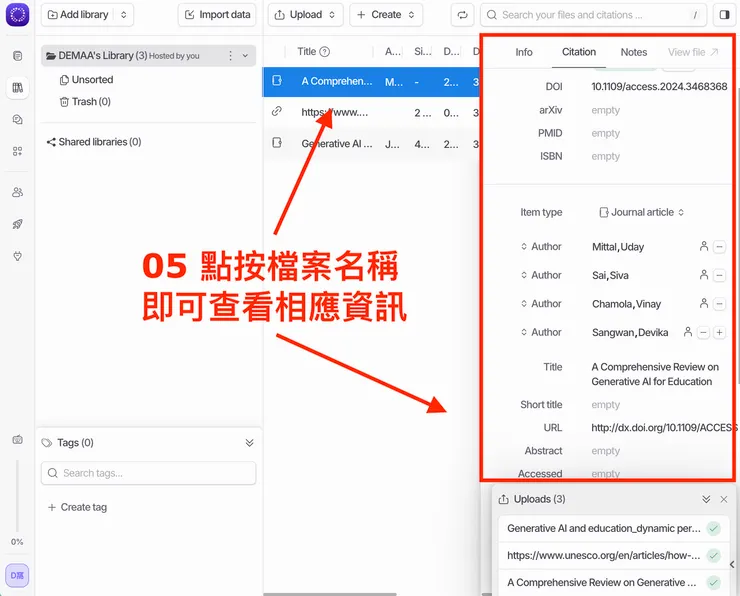This screenshot has width=740, height=596.
Task: Collapse the Tags panel double chevron
Action: (x=250, y=443)
